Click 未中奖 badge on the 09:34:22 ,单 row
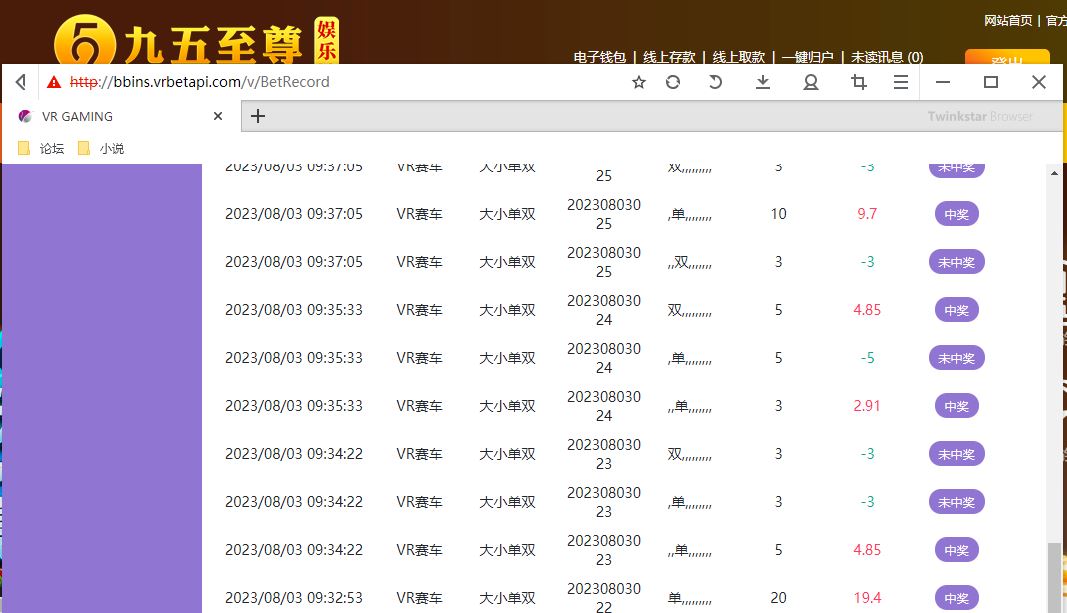Screen dimensions: 1067x613 click(x=957, y=502)
